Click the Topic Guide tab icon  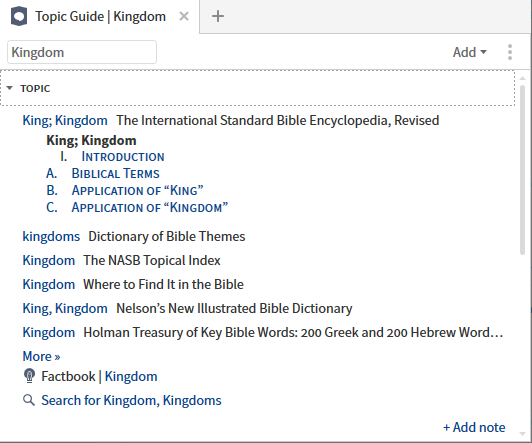pyautogui.click(x=19, y=16)
